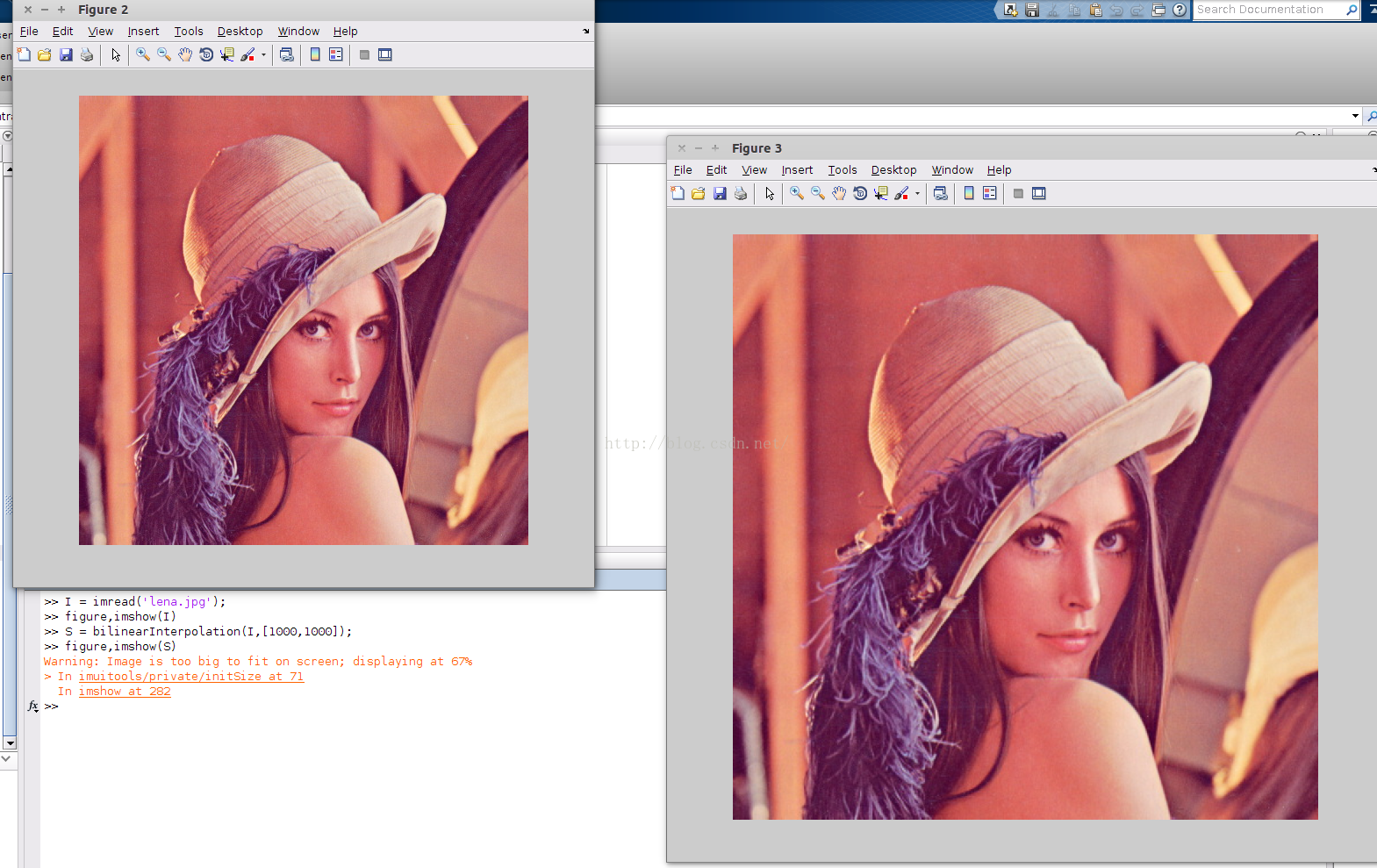The image size is (1377, 868).
Task: Hide plot tools in Figure 3
Action: (x=1018, y=193)
